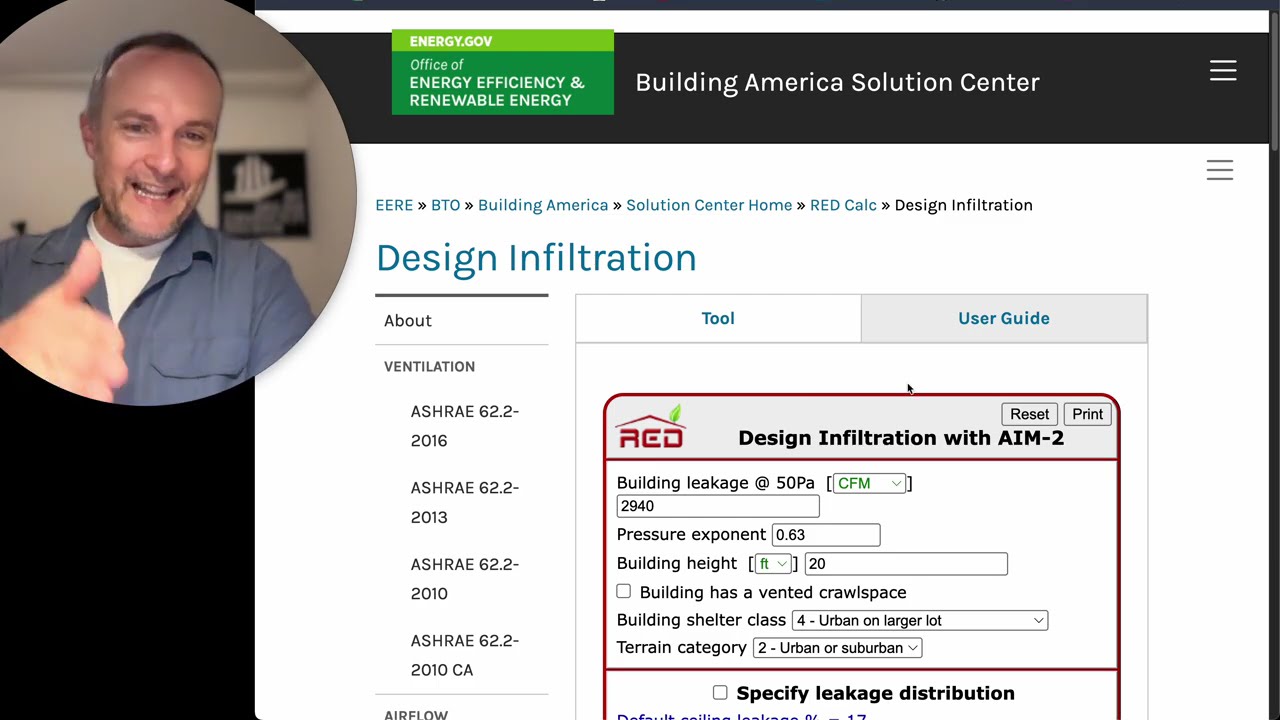Follow the BTO breadcrumb link
The width and height of the screenshot is (1280, 720).
pos(446,205)
